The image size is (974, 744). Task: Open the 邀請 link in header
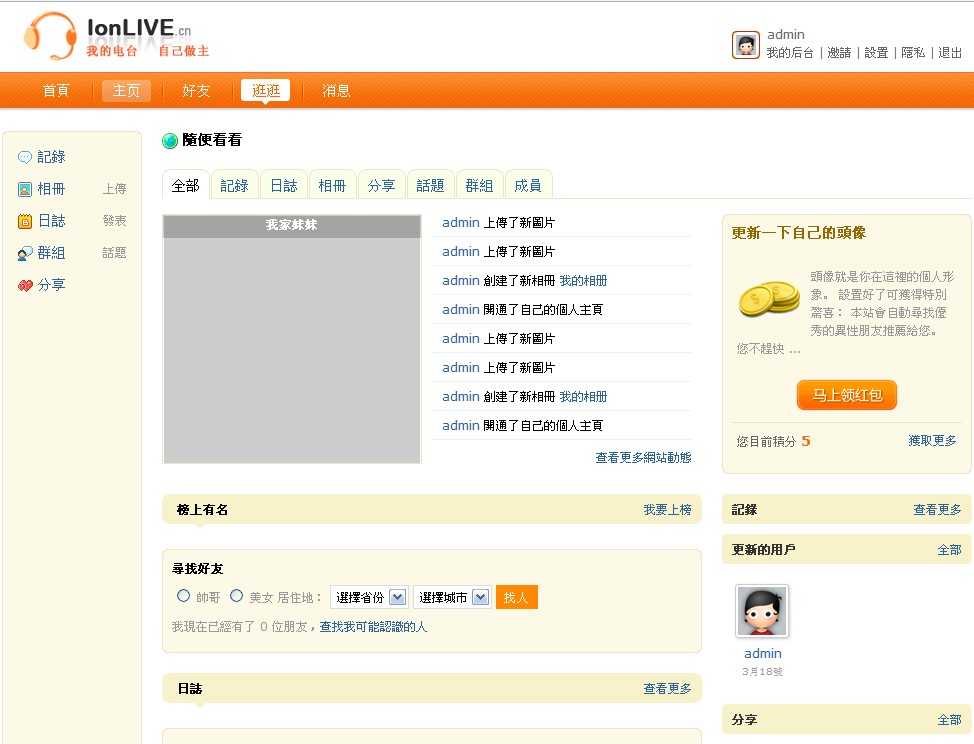(x=839, y=53)
